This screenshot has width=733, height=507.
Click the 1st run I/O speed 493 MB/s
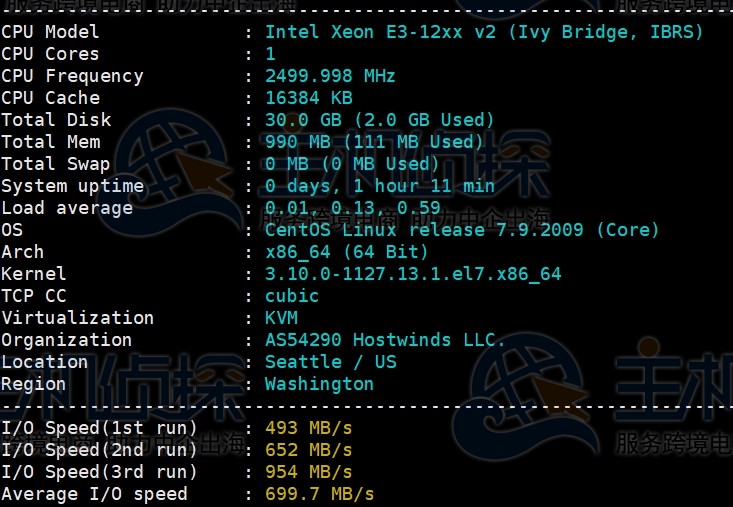(308, 428)
